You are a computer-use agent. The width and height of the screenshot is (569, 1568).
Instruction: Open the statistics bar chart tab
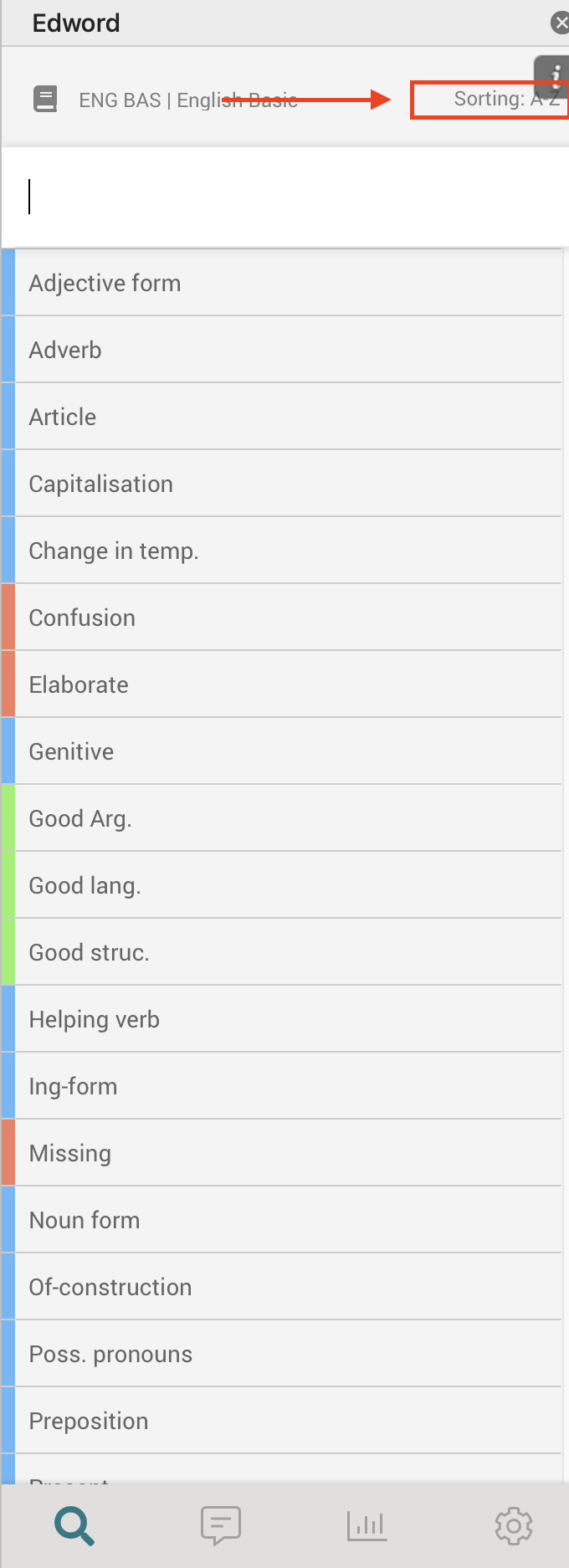point(367,1526)
